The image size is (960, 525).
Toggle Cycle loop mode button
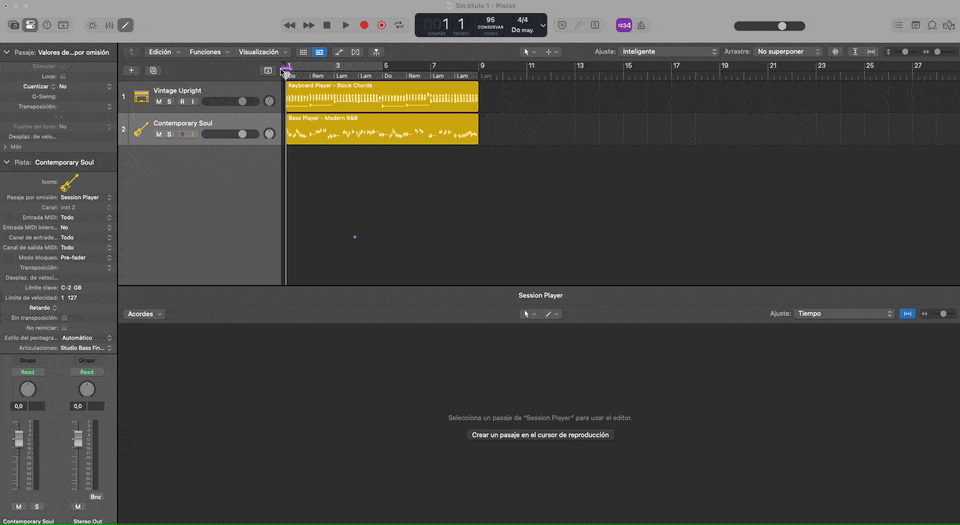[399, 25]
